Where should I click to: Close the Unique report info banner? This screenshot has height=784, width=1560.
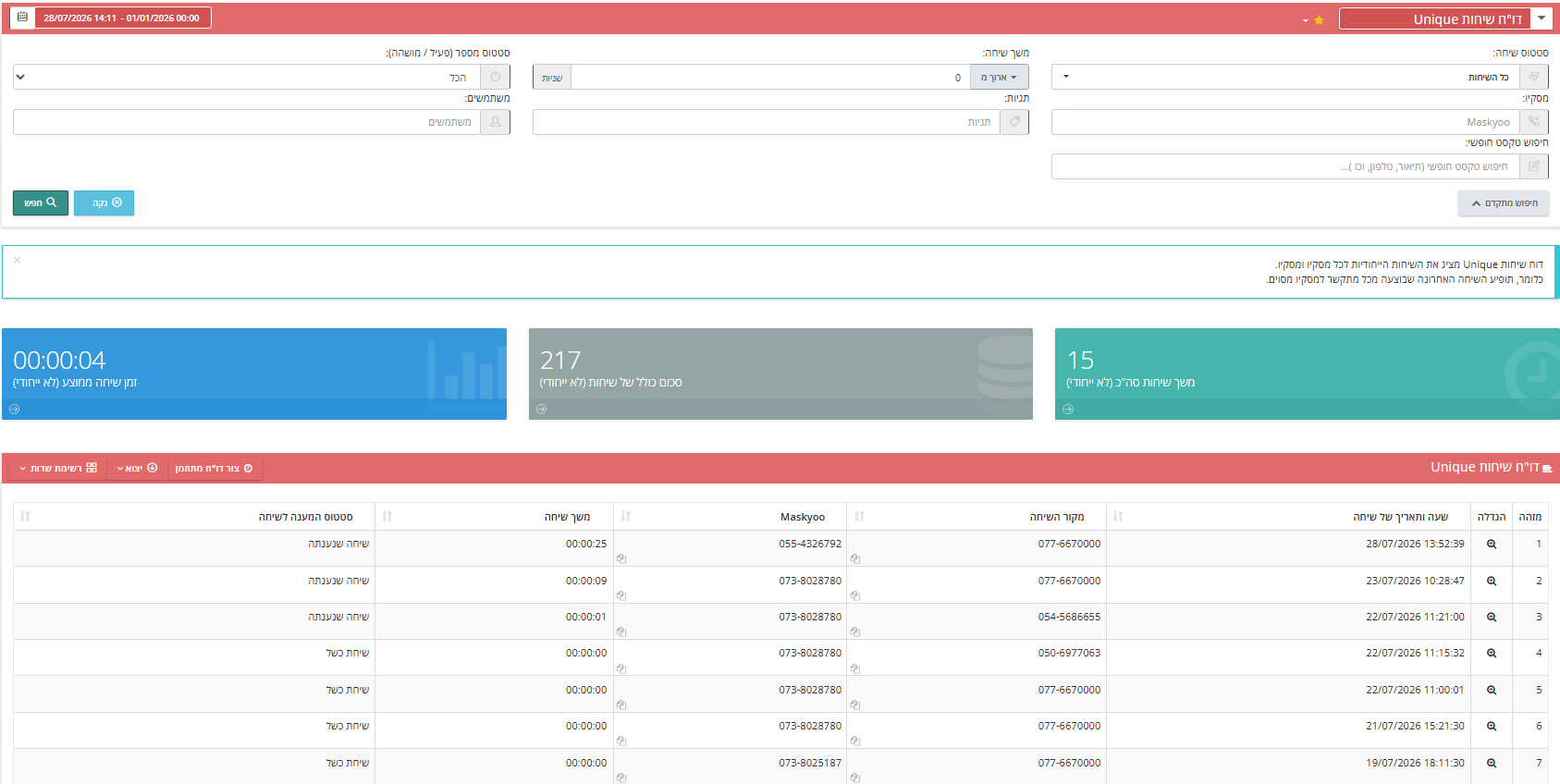coord(17,260)
